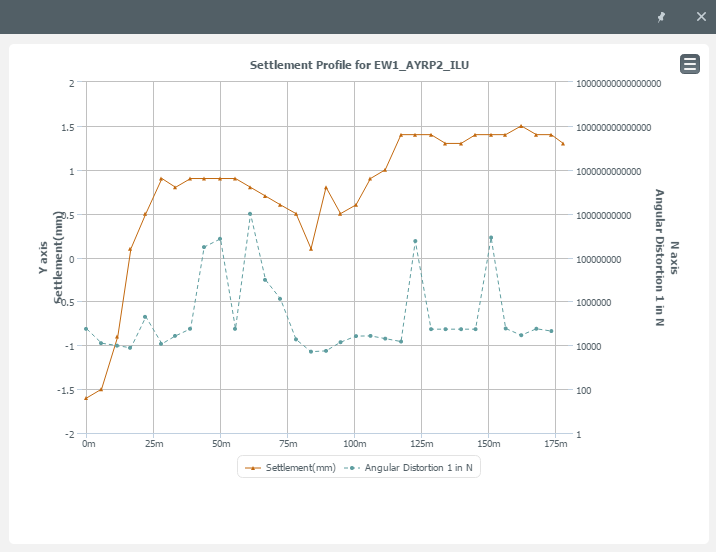Image resolution: width=716 pixels, height=552 pixels.
Task: Click the 175m x-axis label
Action: (x=556, y=444)
